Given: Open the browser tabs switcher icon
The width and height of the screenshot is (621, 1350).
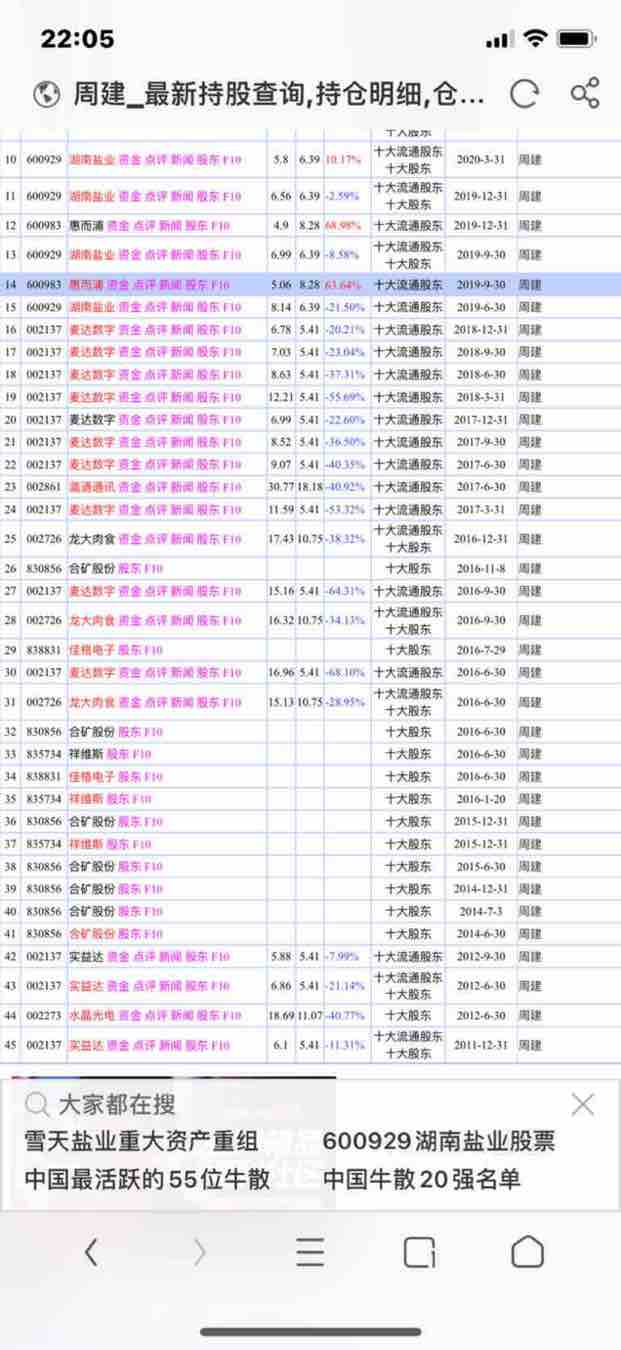Looking at the screenshot, I should coord(420,1252).
